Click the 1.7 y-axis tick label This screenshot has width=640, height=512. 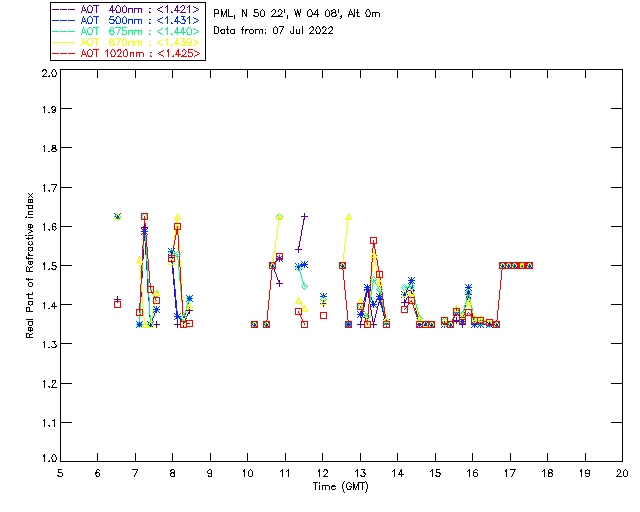49,188
